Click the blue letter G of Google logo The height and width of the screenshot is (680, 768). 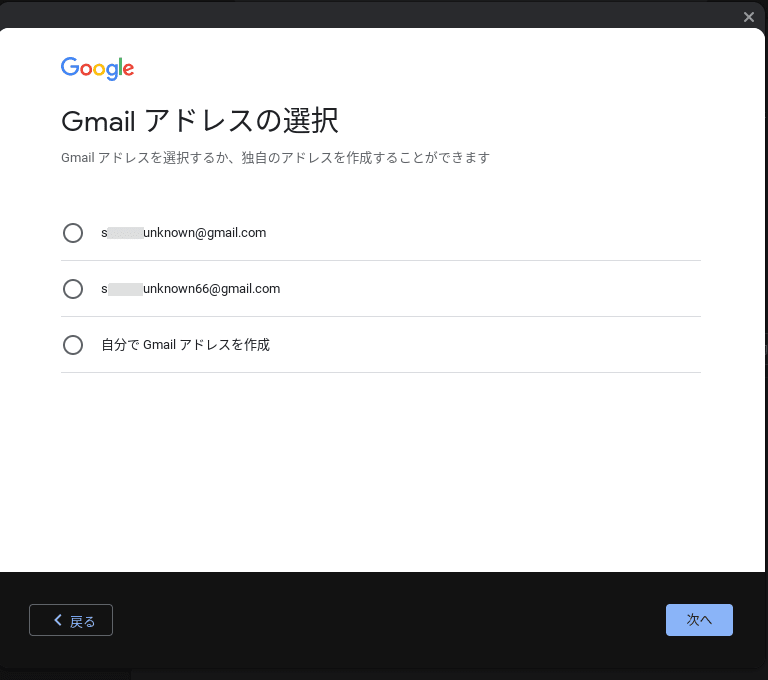(x=70, y=67)
